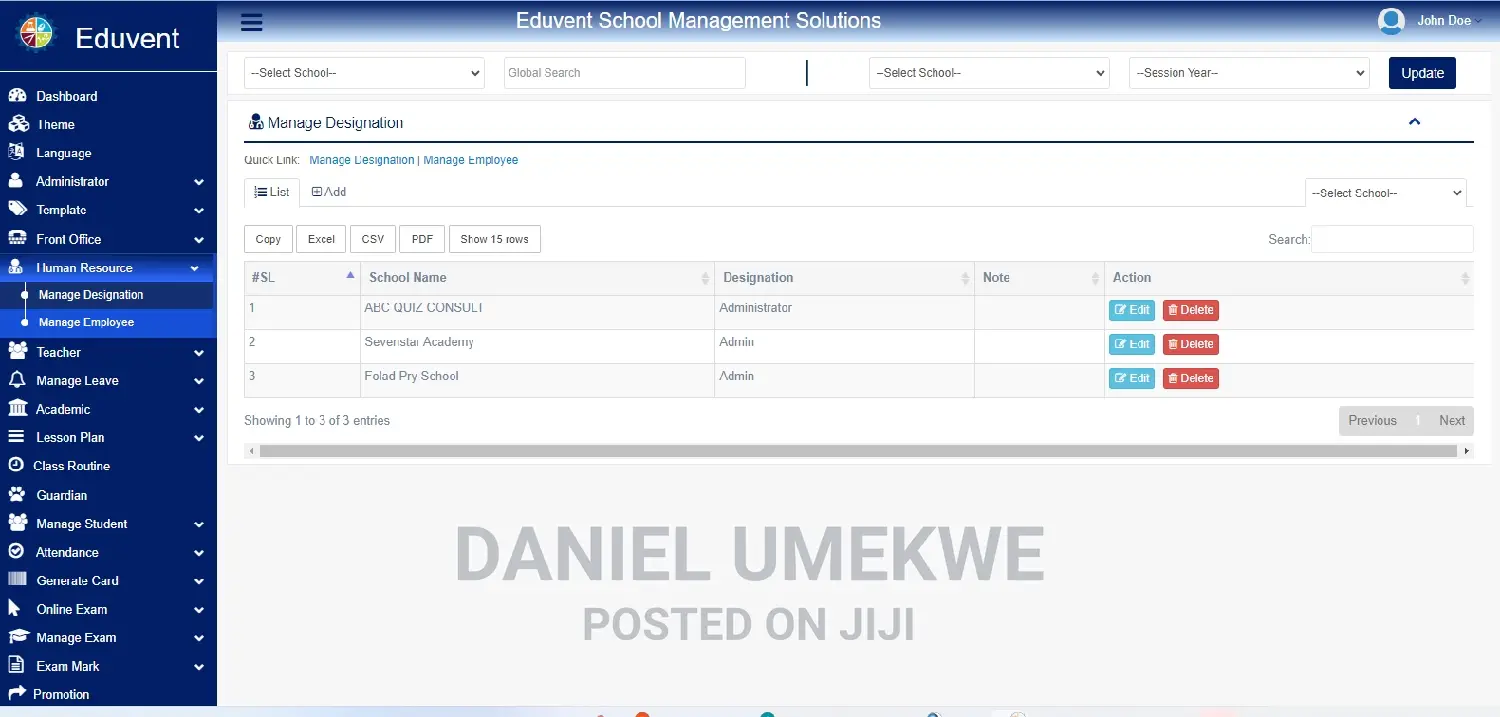Expand the Teacher menu chevron
This screenshot has height=717, width=1500.
(x=199, y=353)
